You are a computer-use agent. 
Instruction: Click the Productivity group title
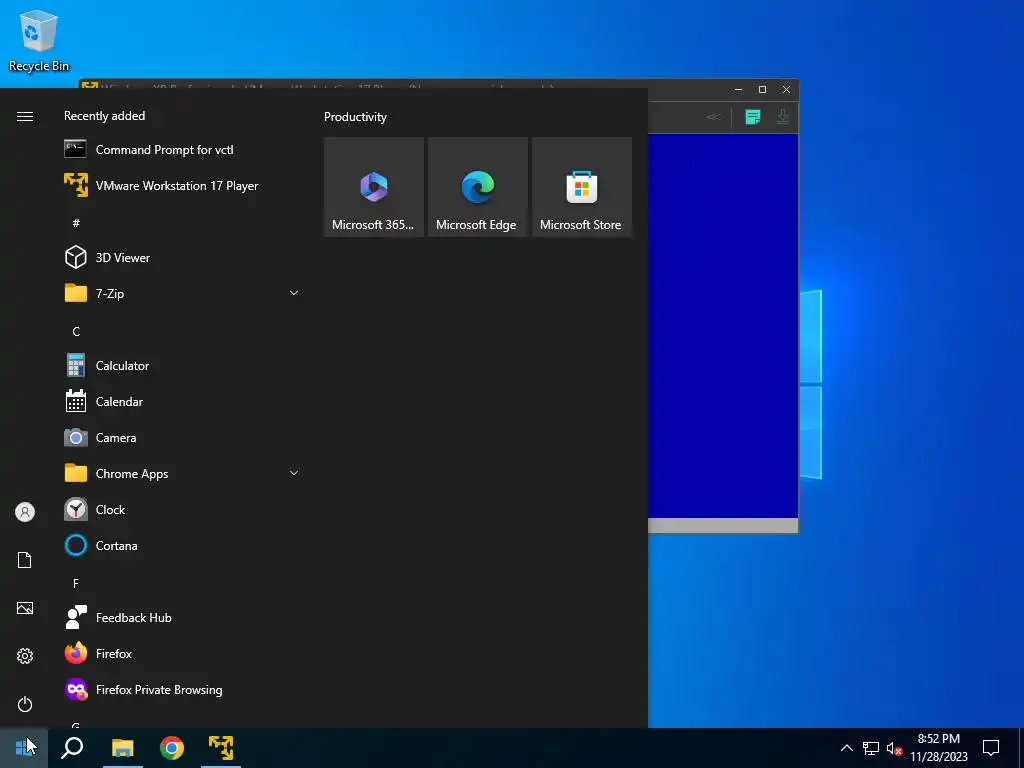coord(355,117)
